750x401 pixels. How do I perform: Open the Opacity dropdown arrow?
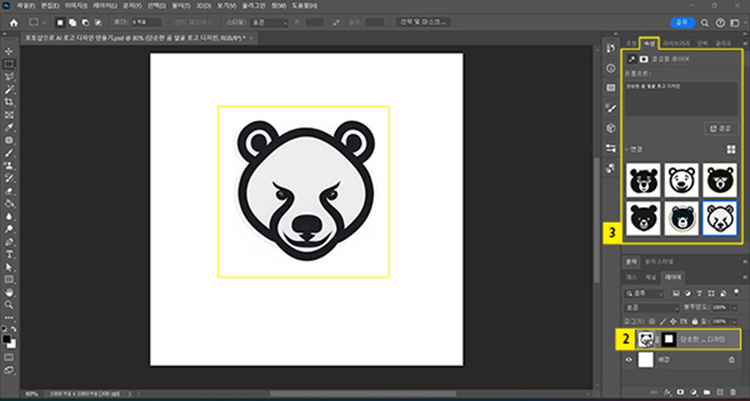pos(733,307)
